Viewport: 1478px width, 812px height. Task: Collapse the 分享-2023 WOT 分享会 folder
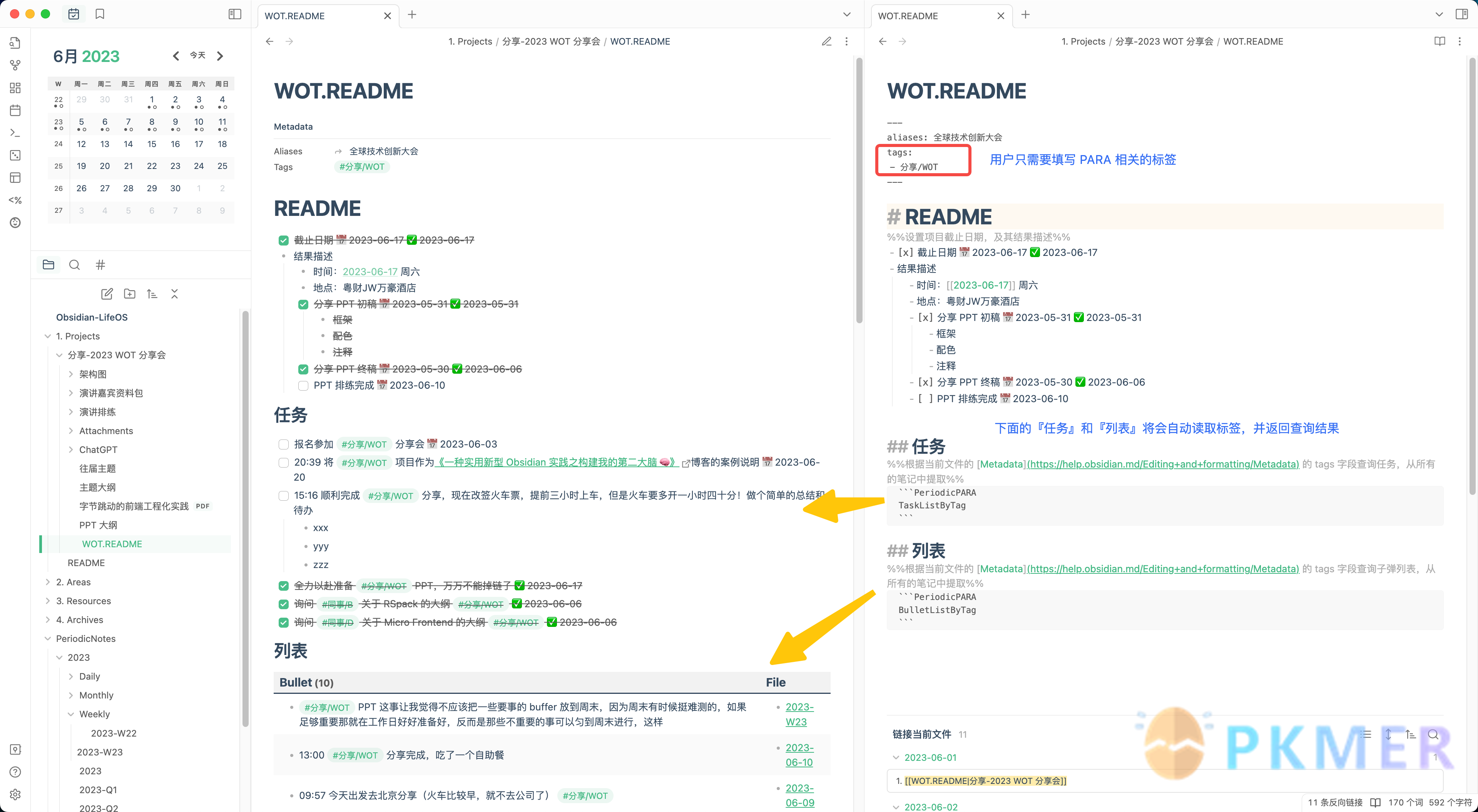(59, 355)
